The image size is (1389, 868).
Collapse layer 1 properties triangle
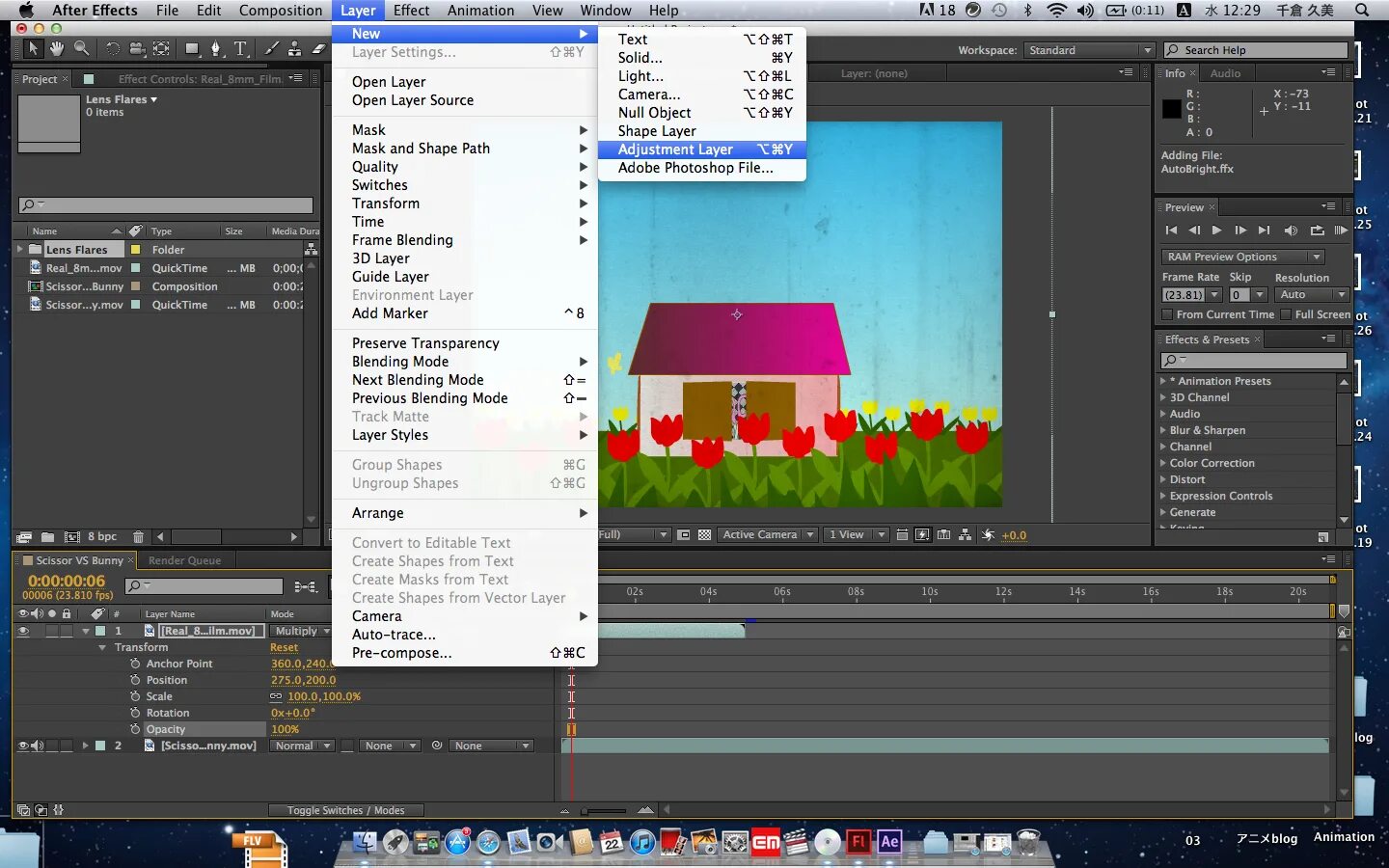point(86,631)
